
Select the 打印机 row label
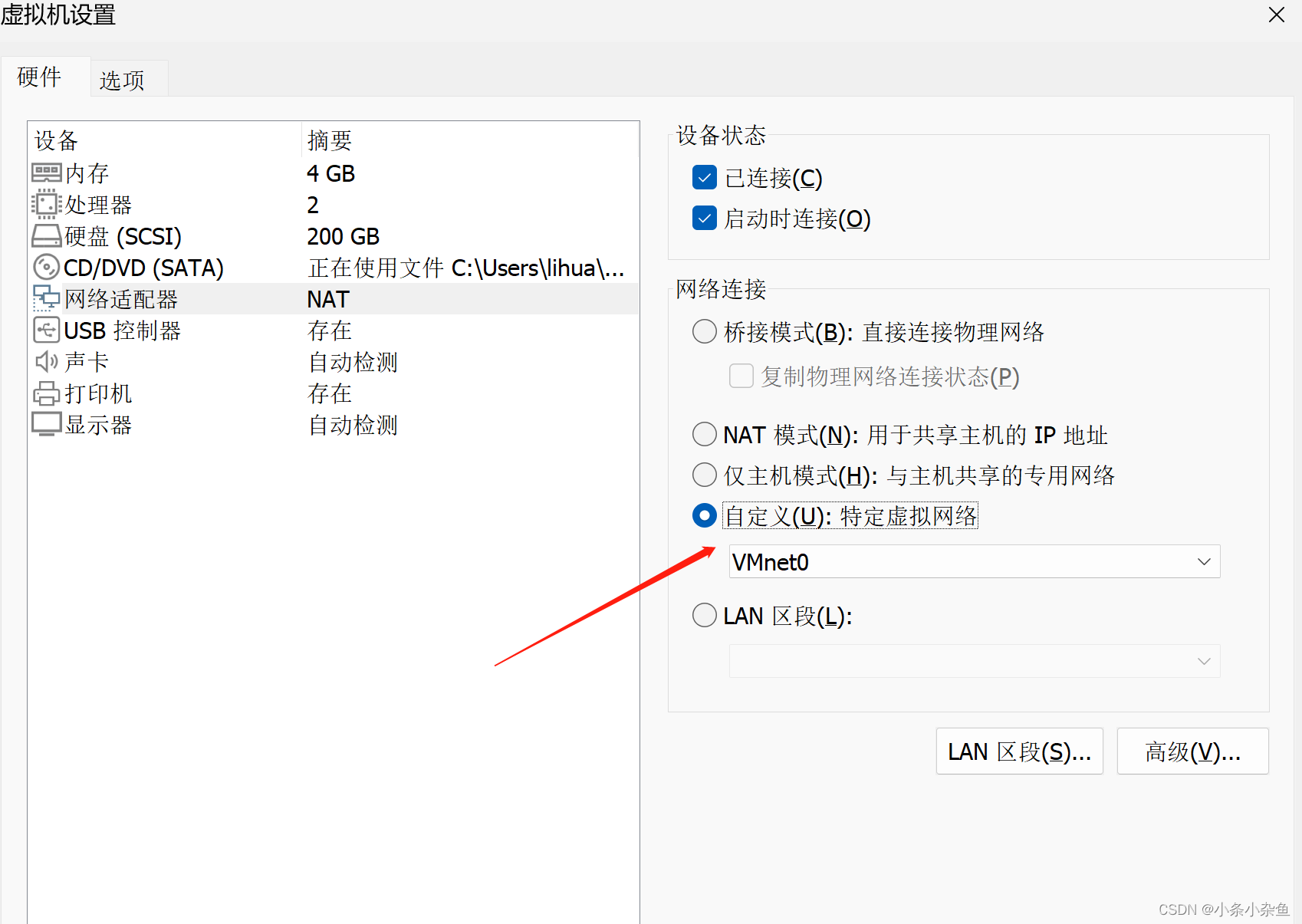click(x=98, y=393)
